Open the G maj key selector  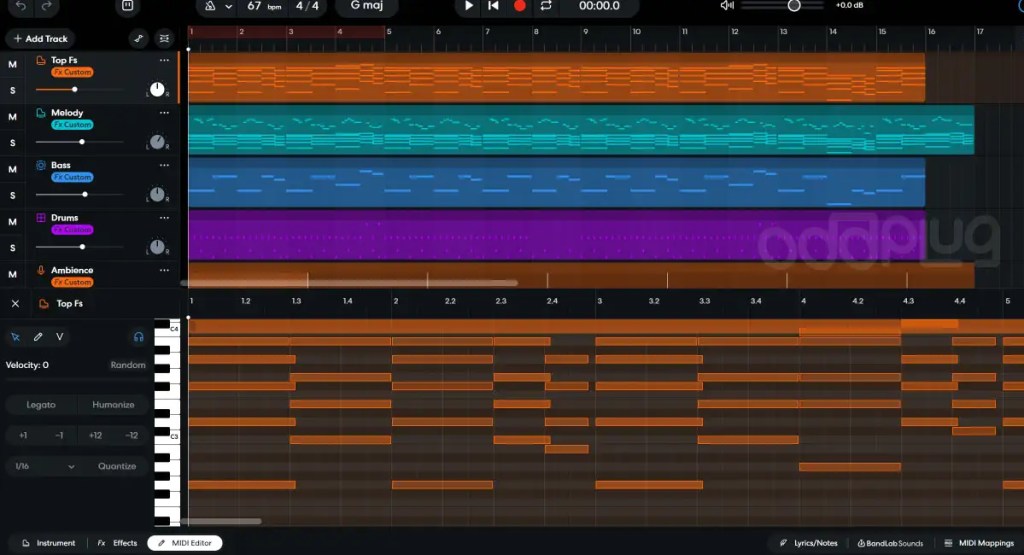pos(367,5)
